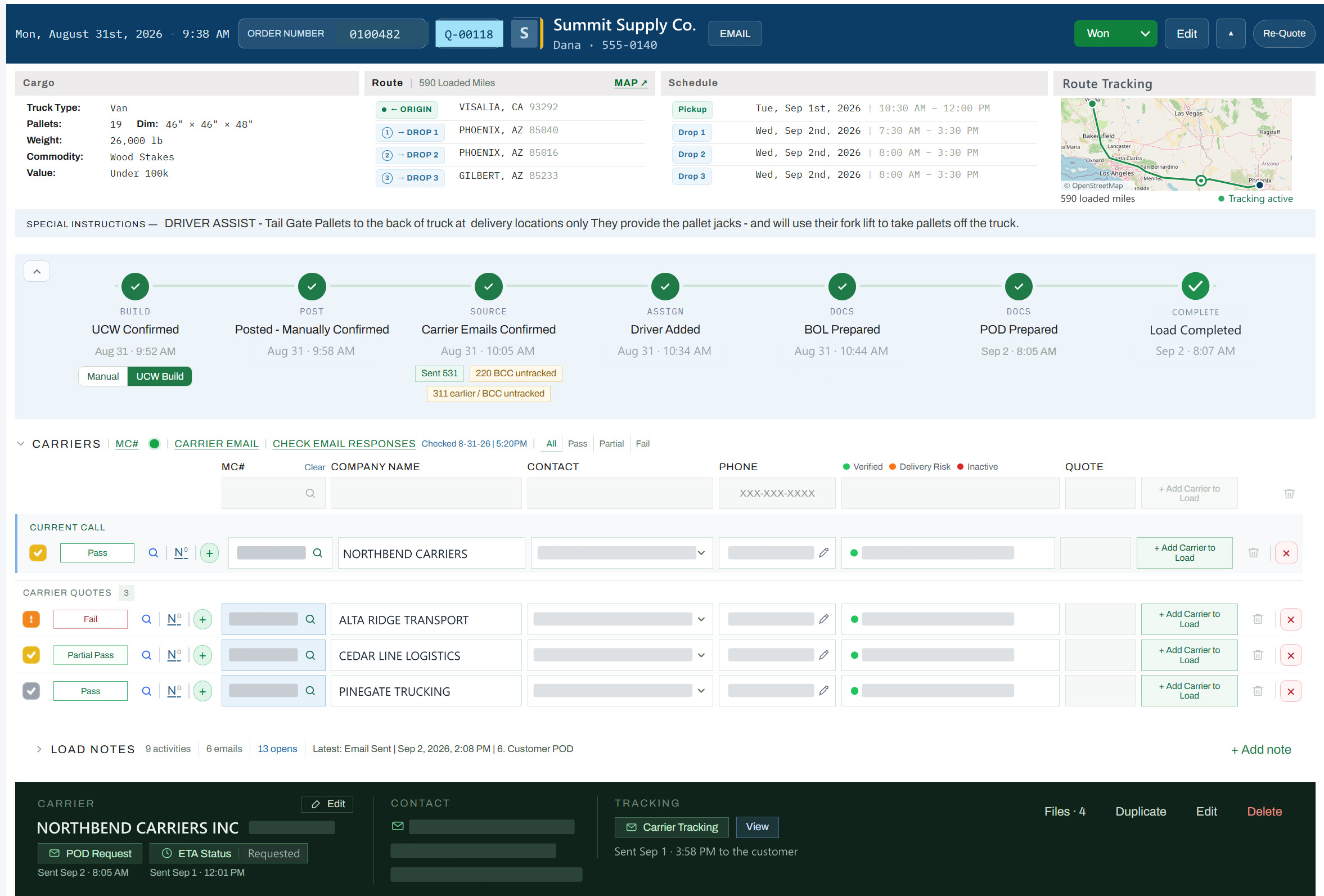The width and height of the screenshot is (1324, 896).
Task: Click the S customer avatar icon
Action: pyautogui.click(x=524, y=33)
